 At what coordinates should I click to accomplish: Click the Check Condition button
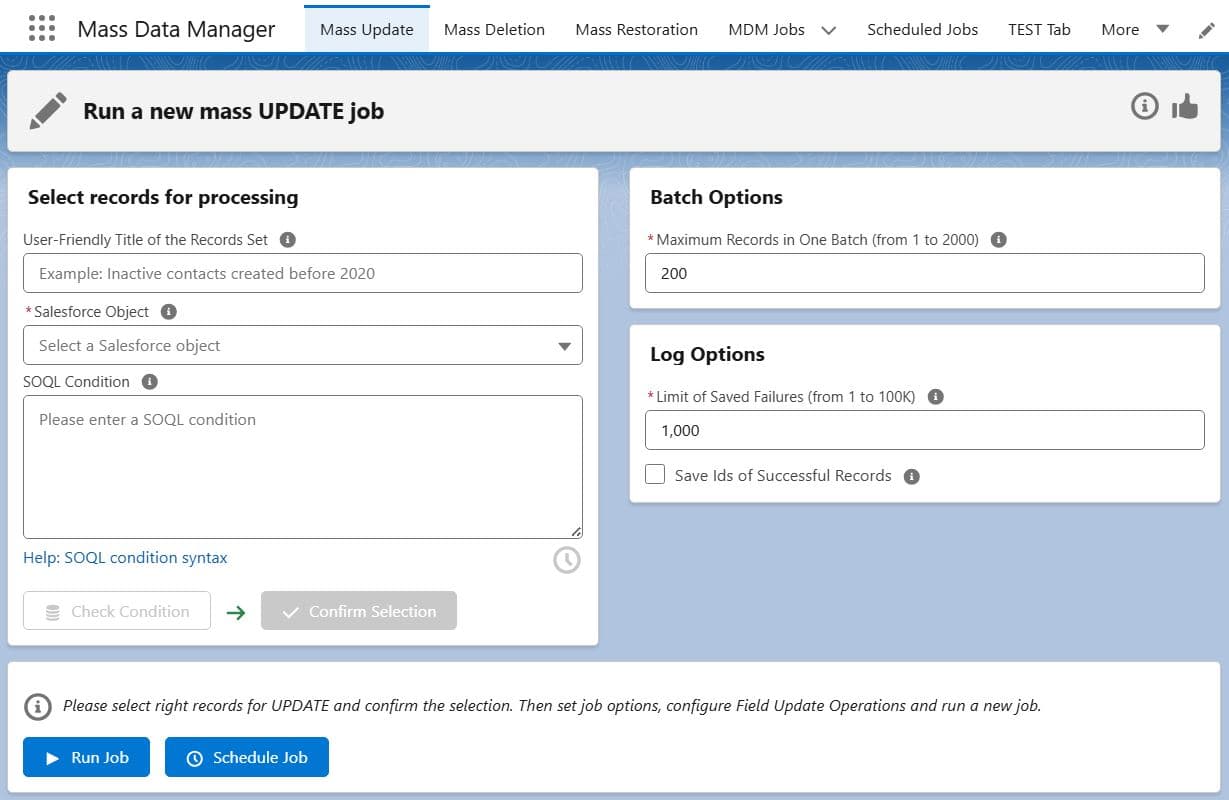(x=117, y=611)
